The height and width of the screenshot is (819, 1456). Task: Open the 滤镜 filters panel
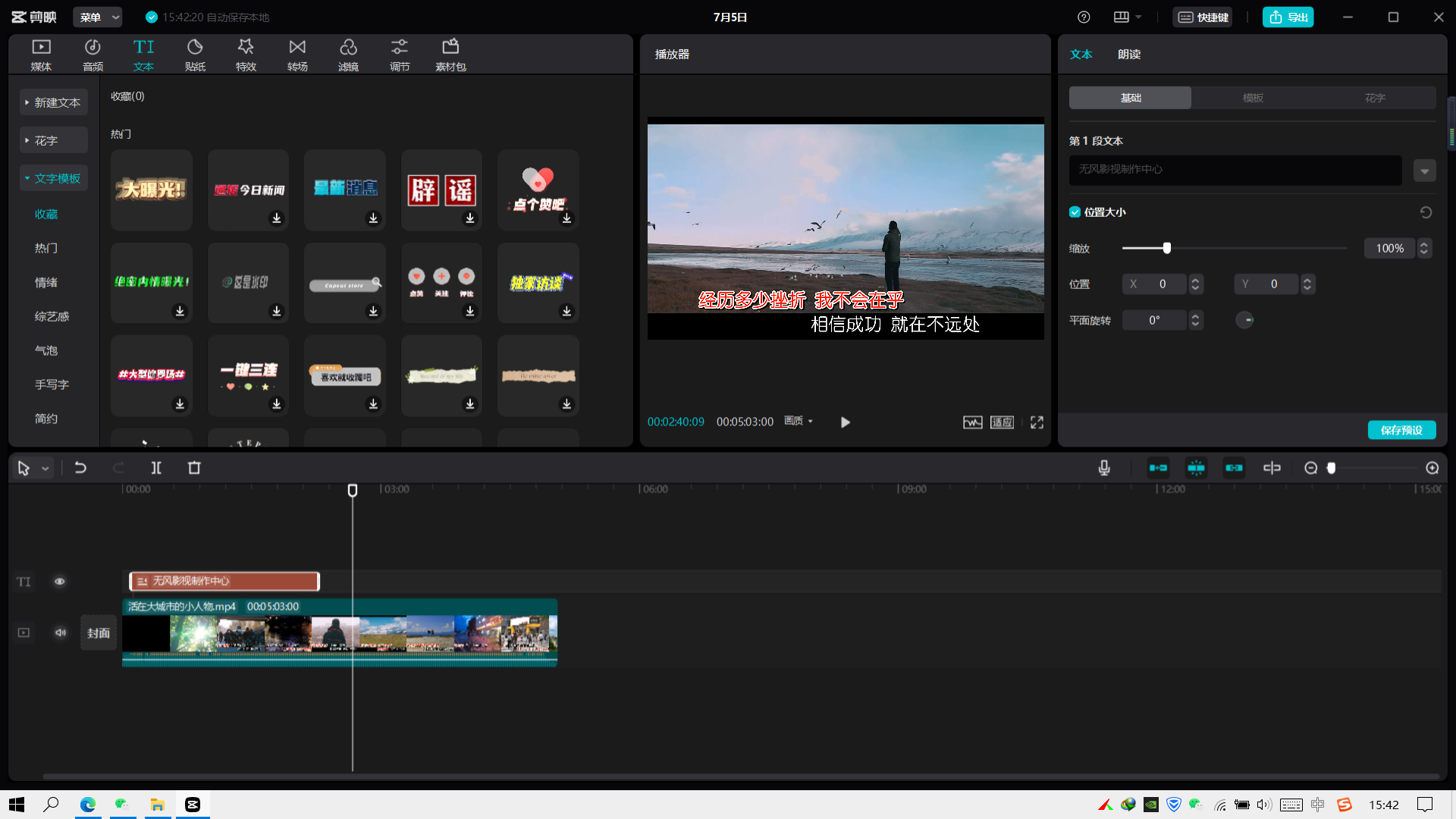pos(348,55)
